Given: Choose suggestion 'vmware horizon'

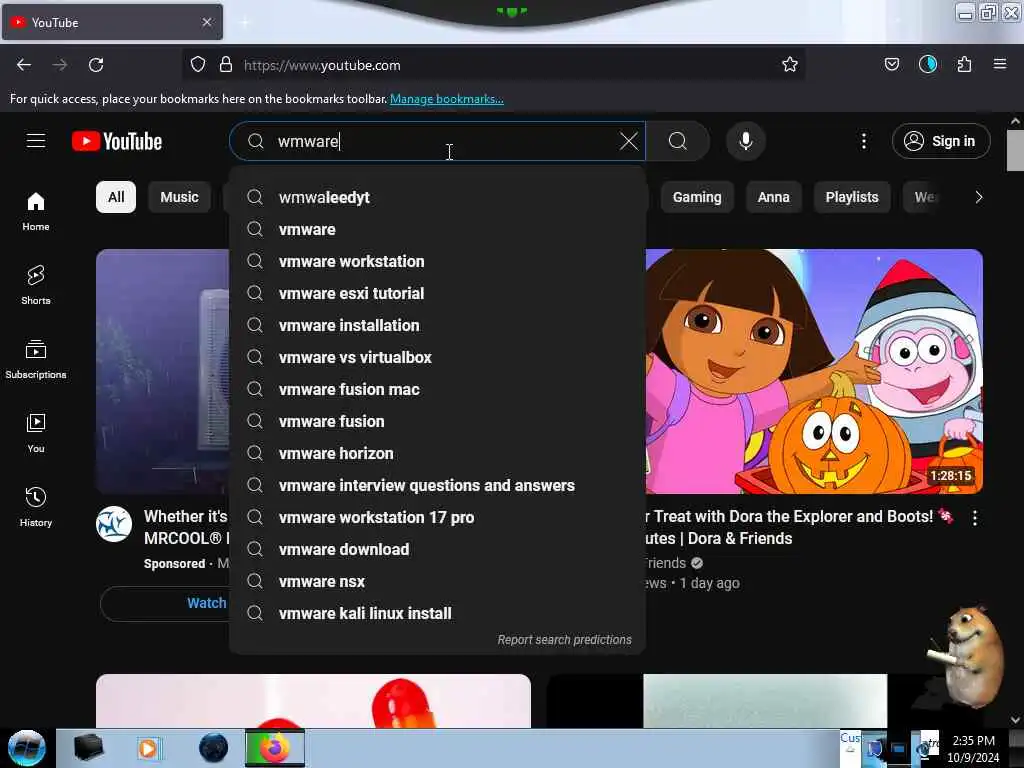Looking at the screenshot, I should pyautogui.click(x=438, y=453).
